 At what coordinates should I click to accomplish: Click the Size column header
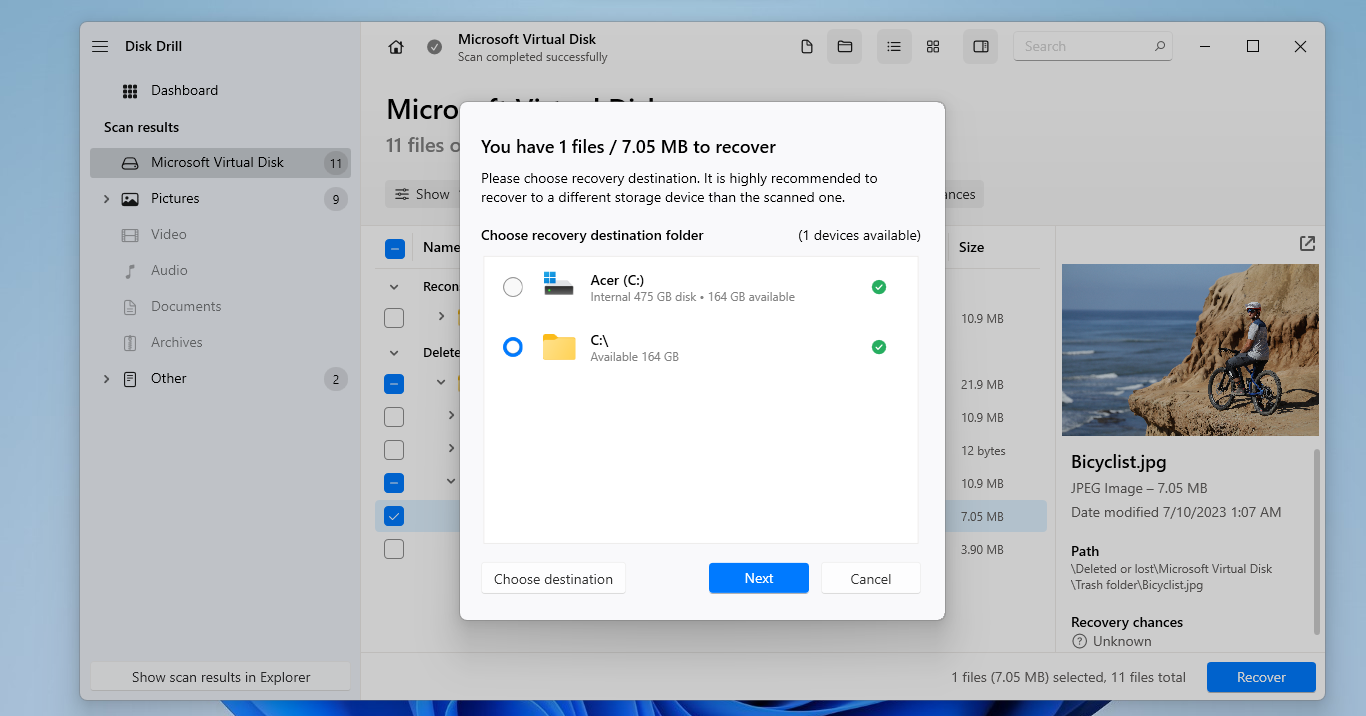click(x=971, y=247)
